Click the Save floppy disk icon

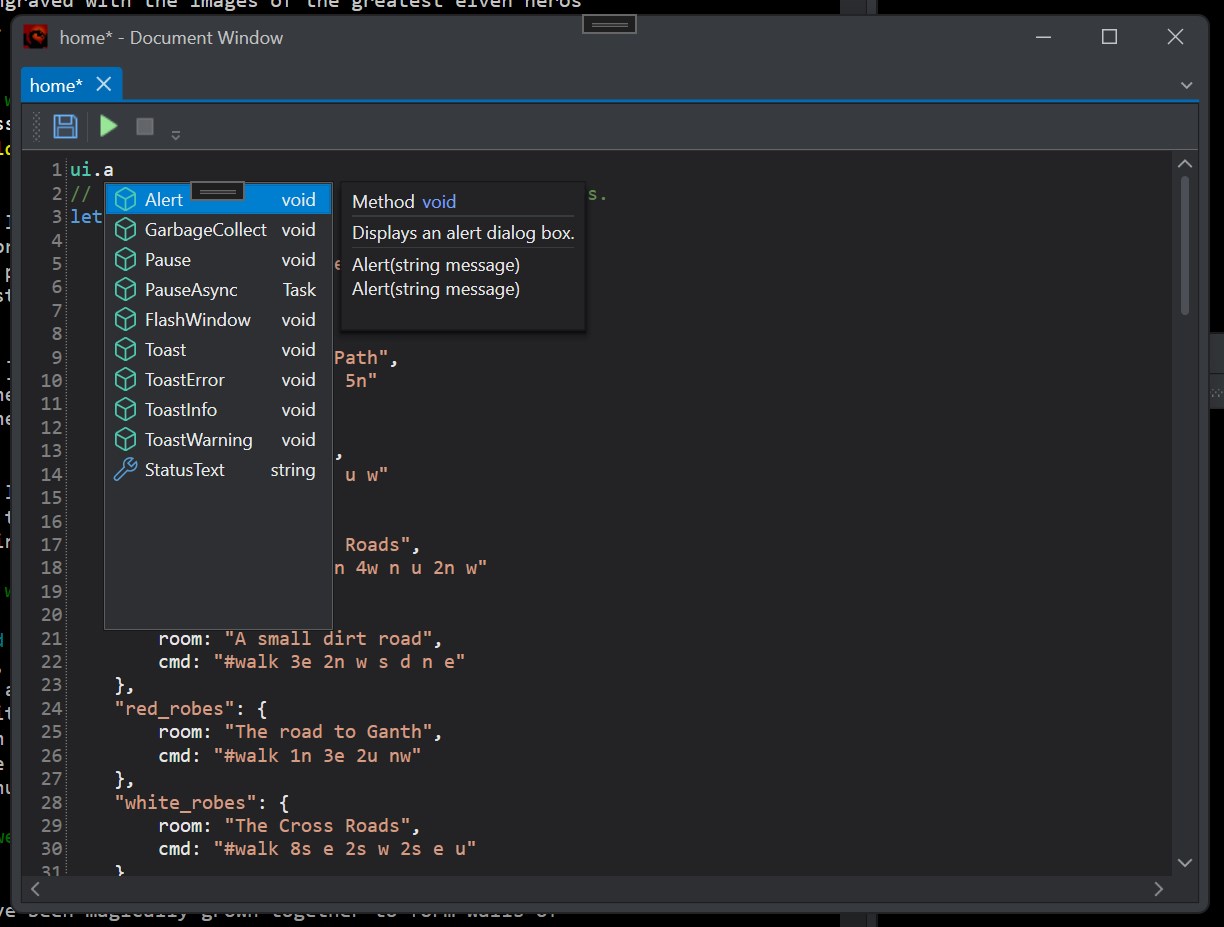pos(65,126)
